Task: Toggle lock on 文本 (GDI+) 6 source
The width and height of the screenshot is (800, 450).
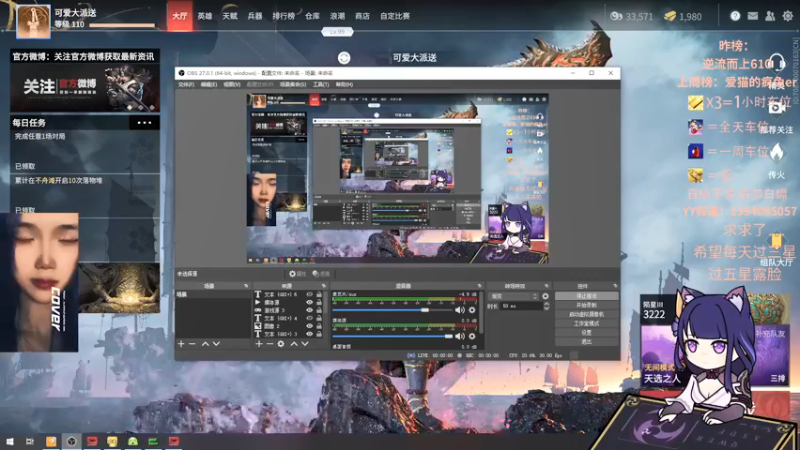Action: point(319,294)
